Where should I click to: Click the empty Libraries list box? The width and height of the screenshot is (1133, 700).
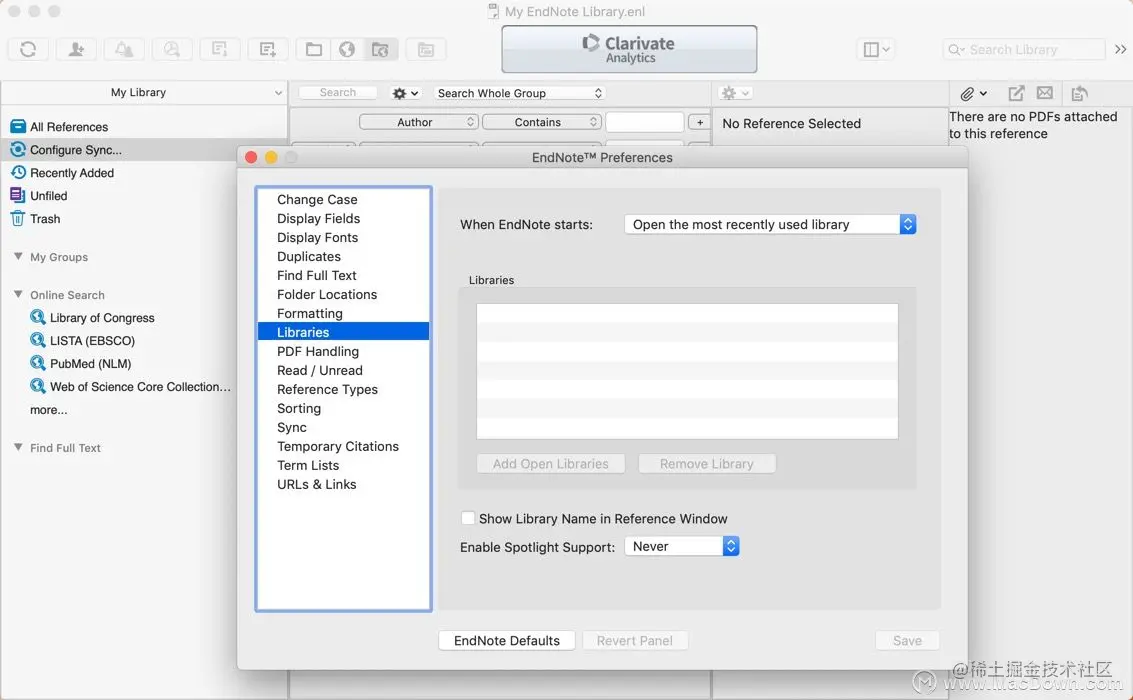(x=687, y=371)
